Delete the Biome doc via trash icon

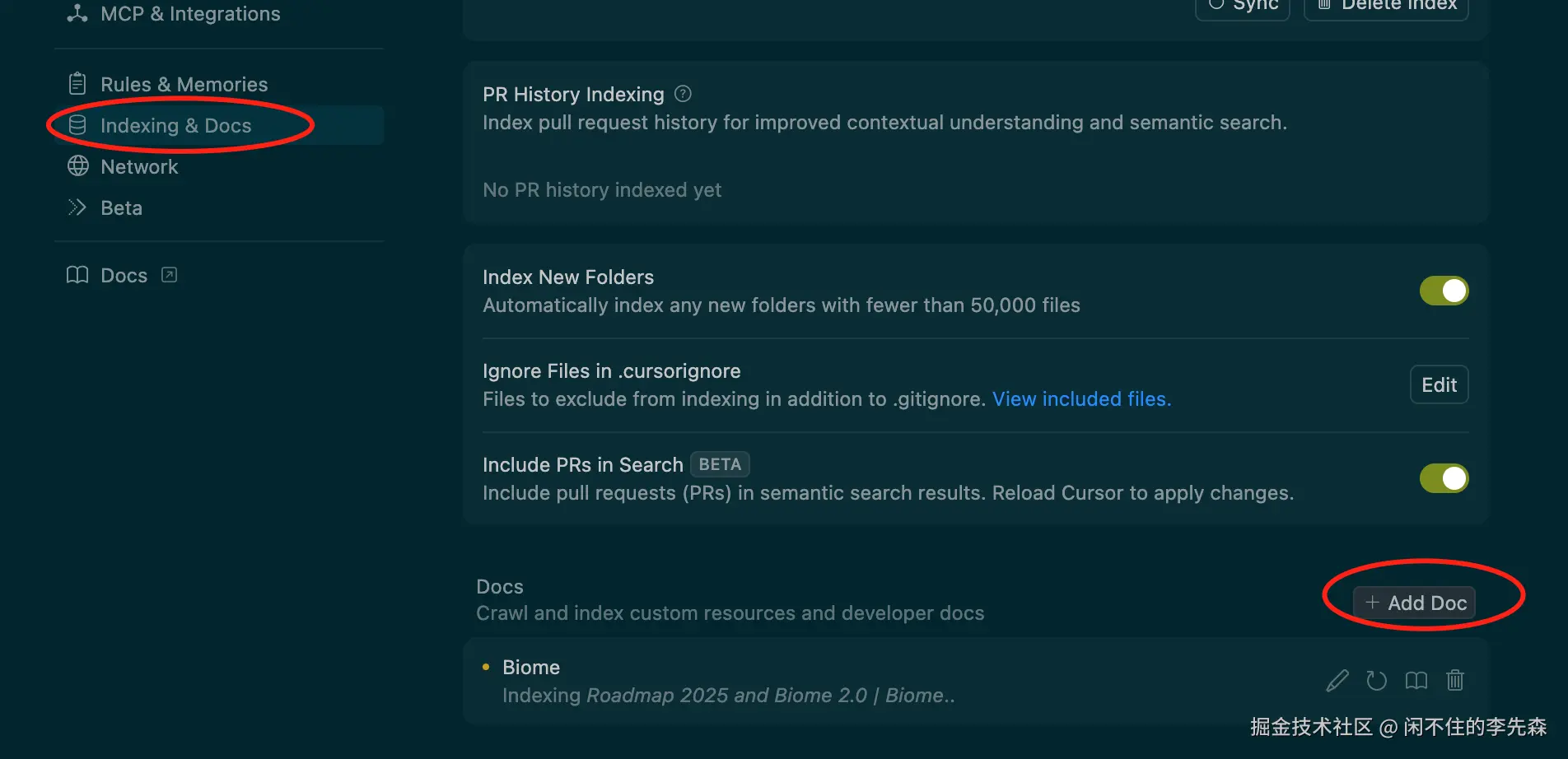point(1455,681)
